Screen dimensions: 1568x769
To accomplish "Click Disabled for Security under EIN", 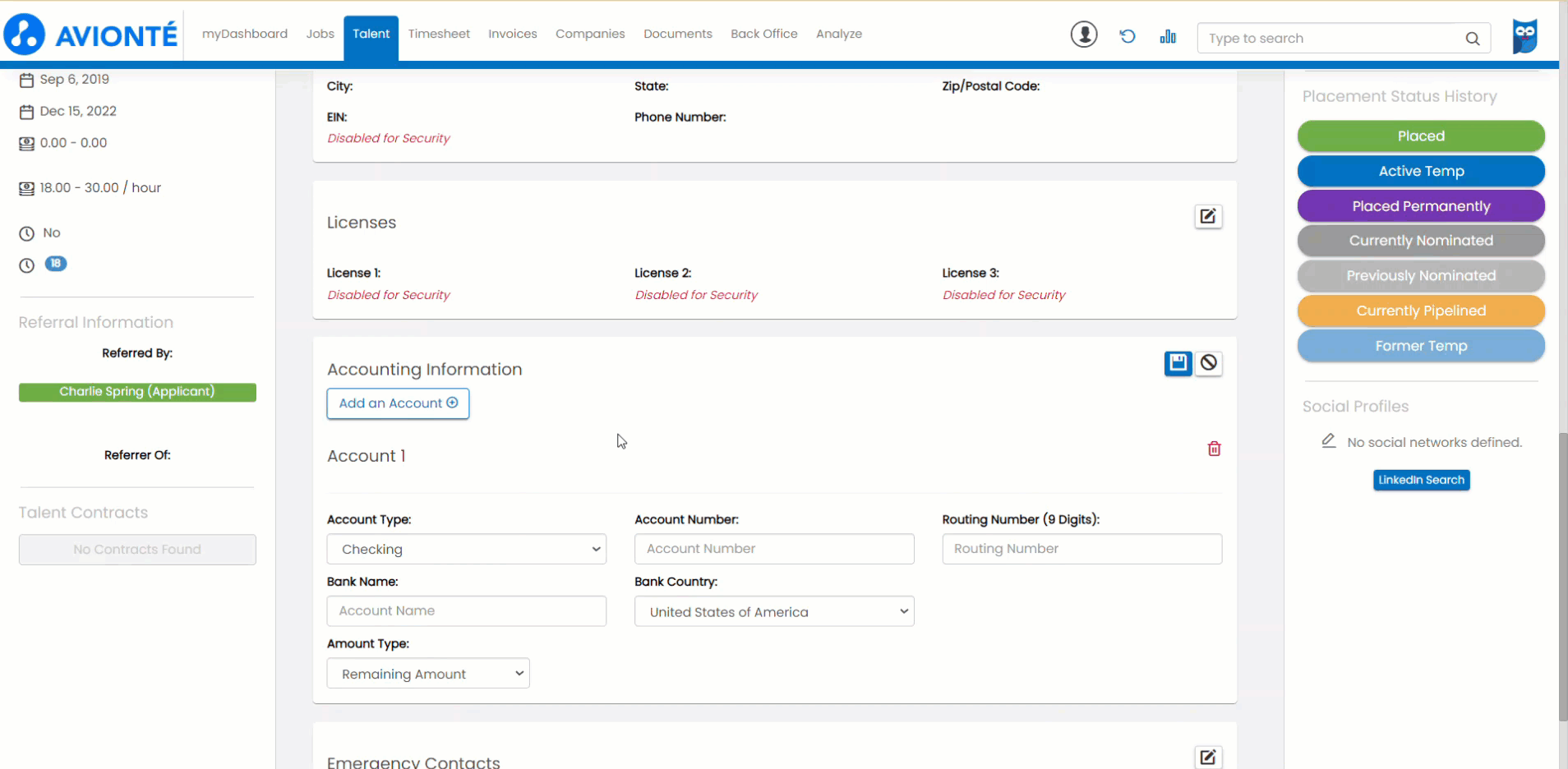I will tap(389, 138).
